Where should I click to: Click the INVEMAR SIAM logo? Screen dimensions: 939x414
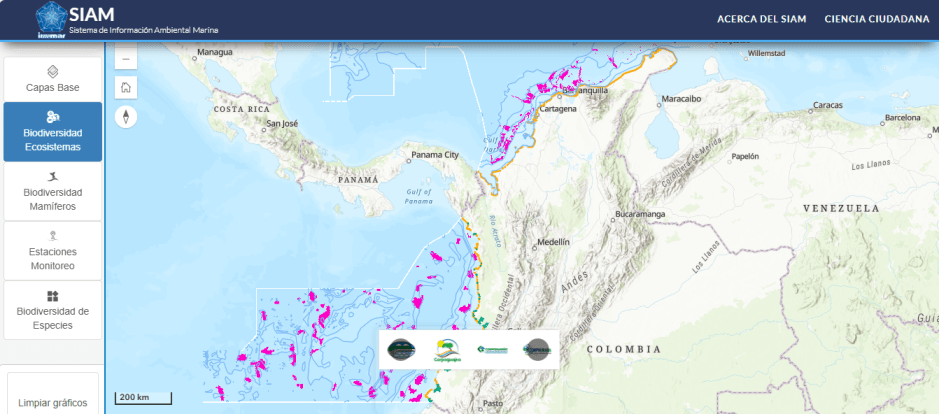tap(51, 20)
